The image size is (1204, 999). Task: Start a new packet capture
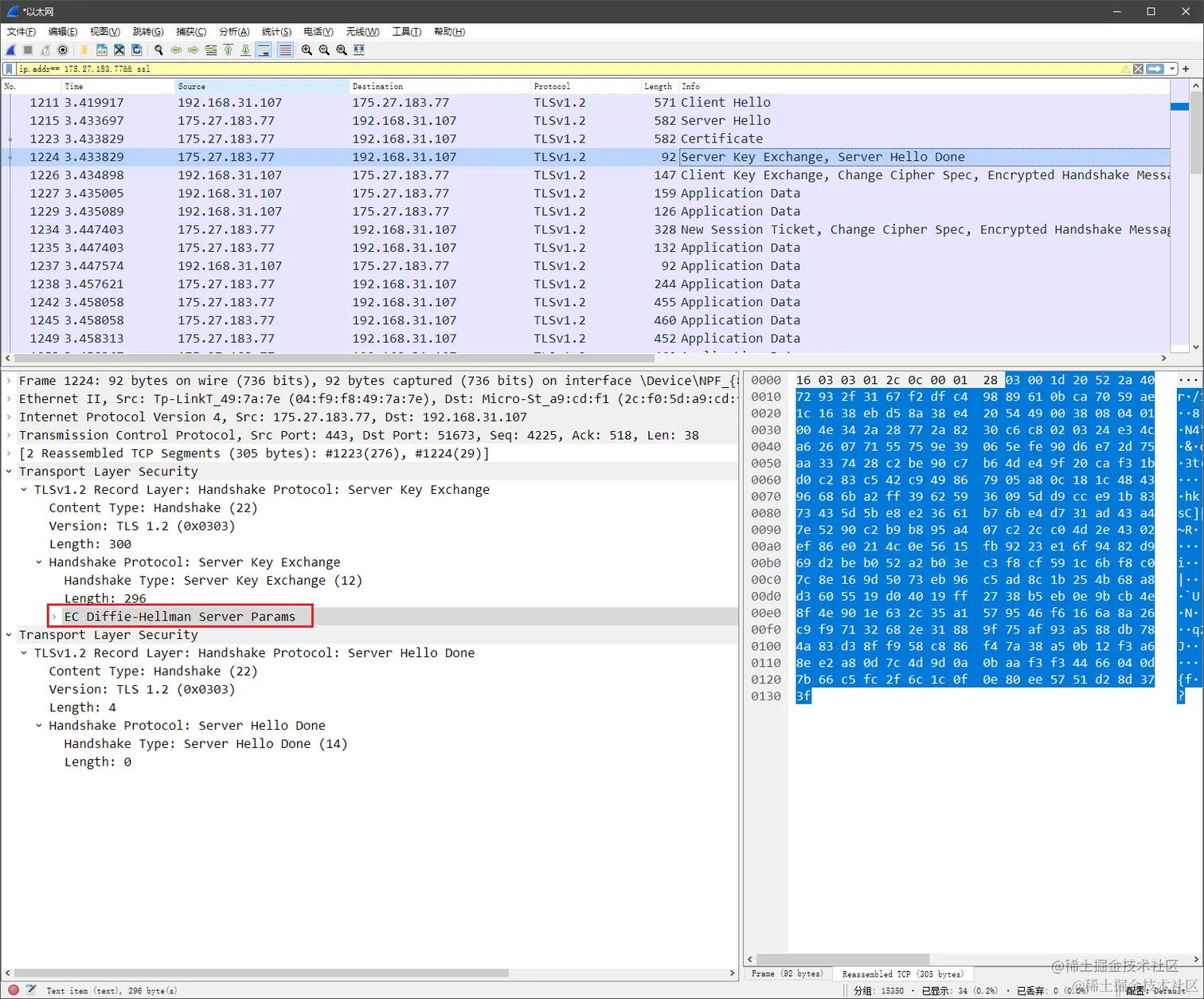(x=11, y=50)
